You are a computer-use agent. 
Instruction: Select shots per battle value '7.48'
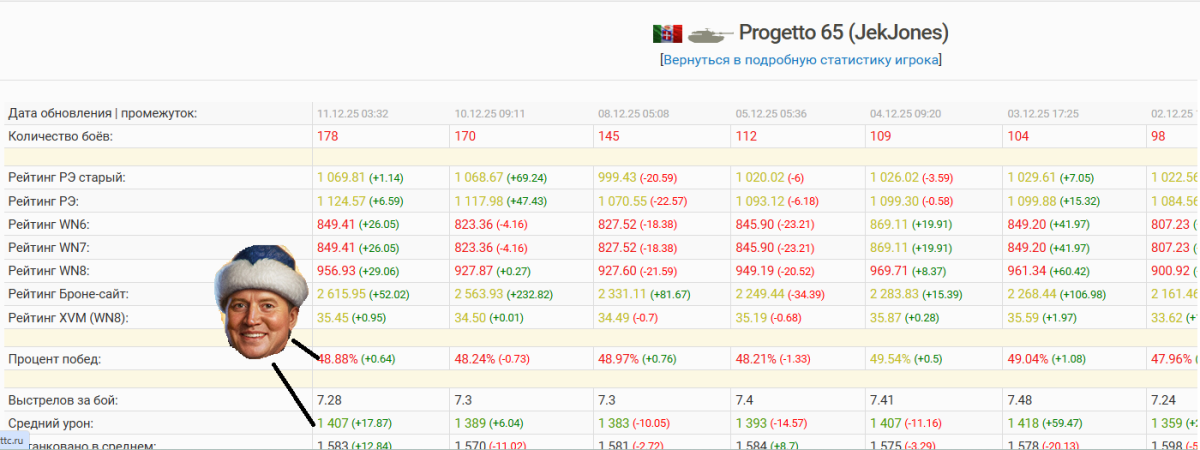pyautogui.click(x=1020, y=400)
